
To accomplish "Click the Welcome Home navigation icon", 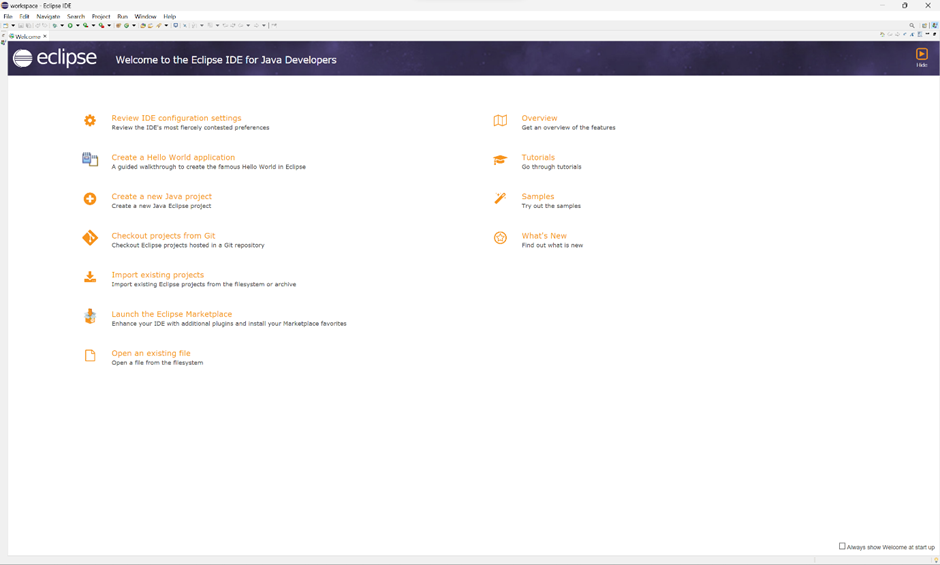I will point(882,34).
